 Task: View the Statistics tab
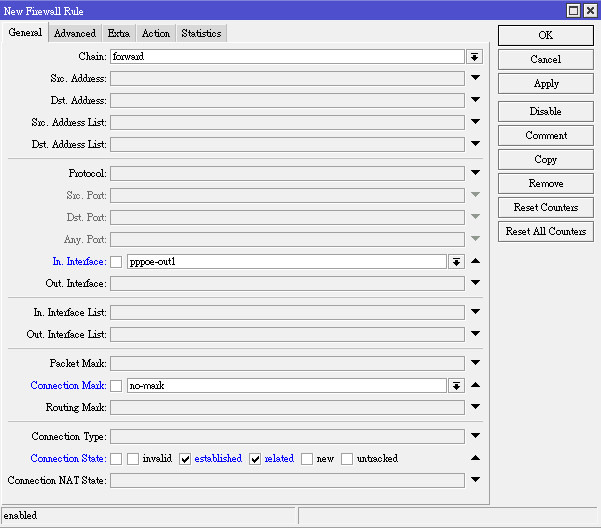click(202, 34)
